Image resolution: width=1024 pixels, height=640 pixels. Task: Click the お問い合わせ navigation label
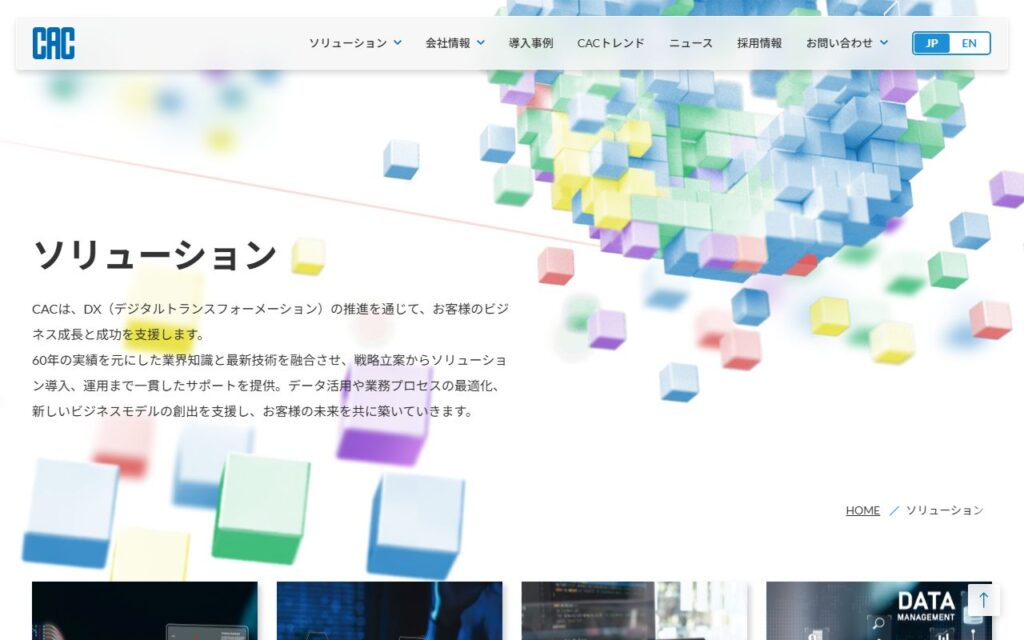839,43
